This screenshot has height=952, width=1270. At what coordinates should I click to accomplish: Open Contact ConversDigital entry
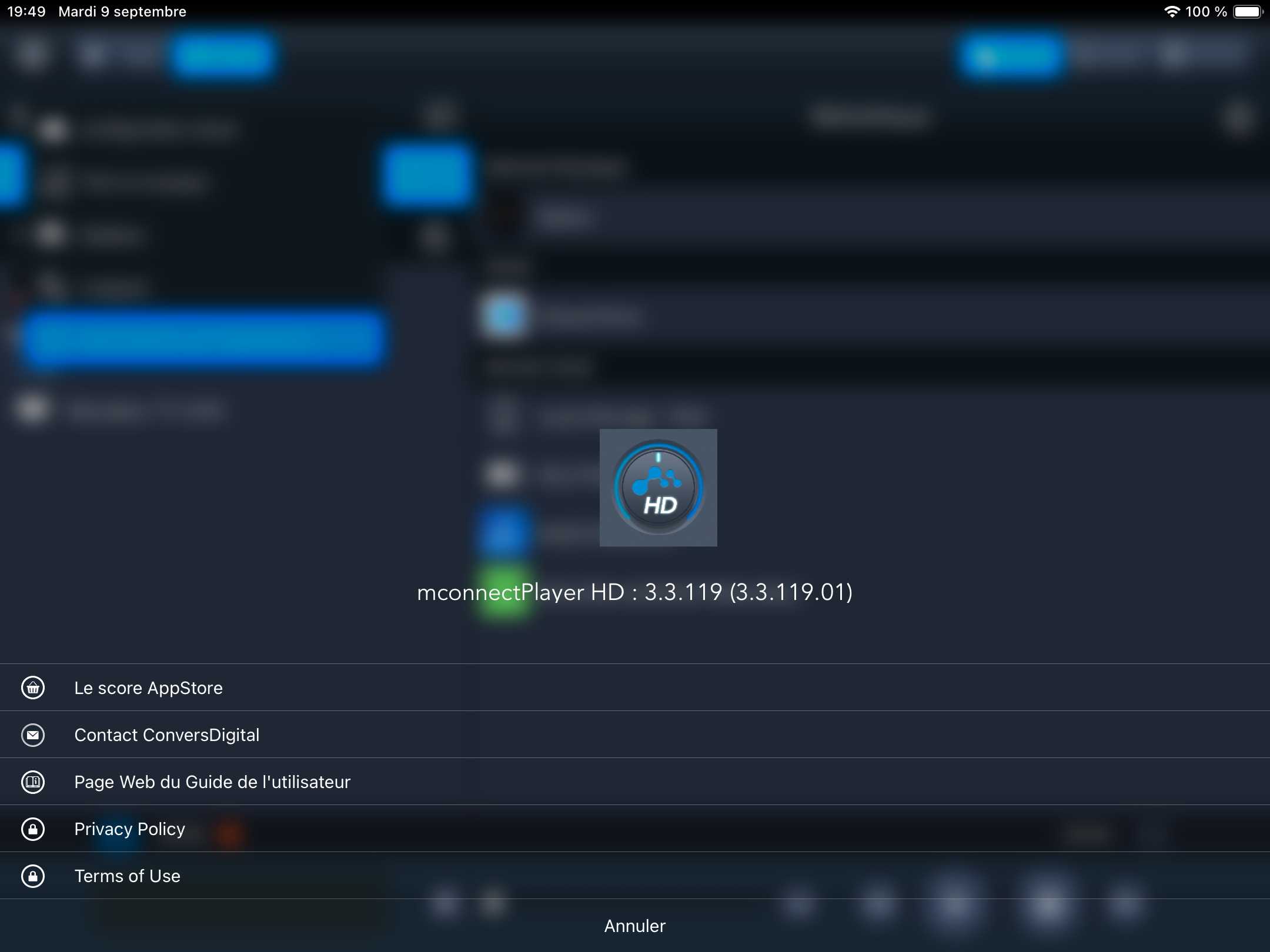point(635,735)
